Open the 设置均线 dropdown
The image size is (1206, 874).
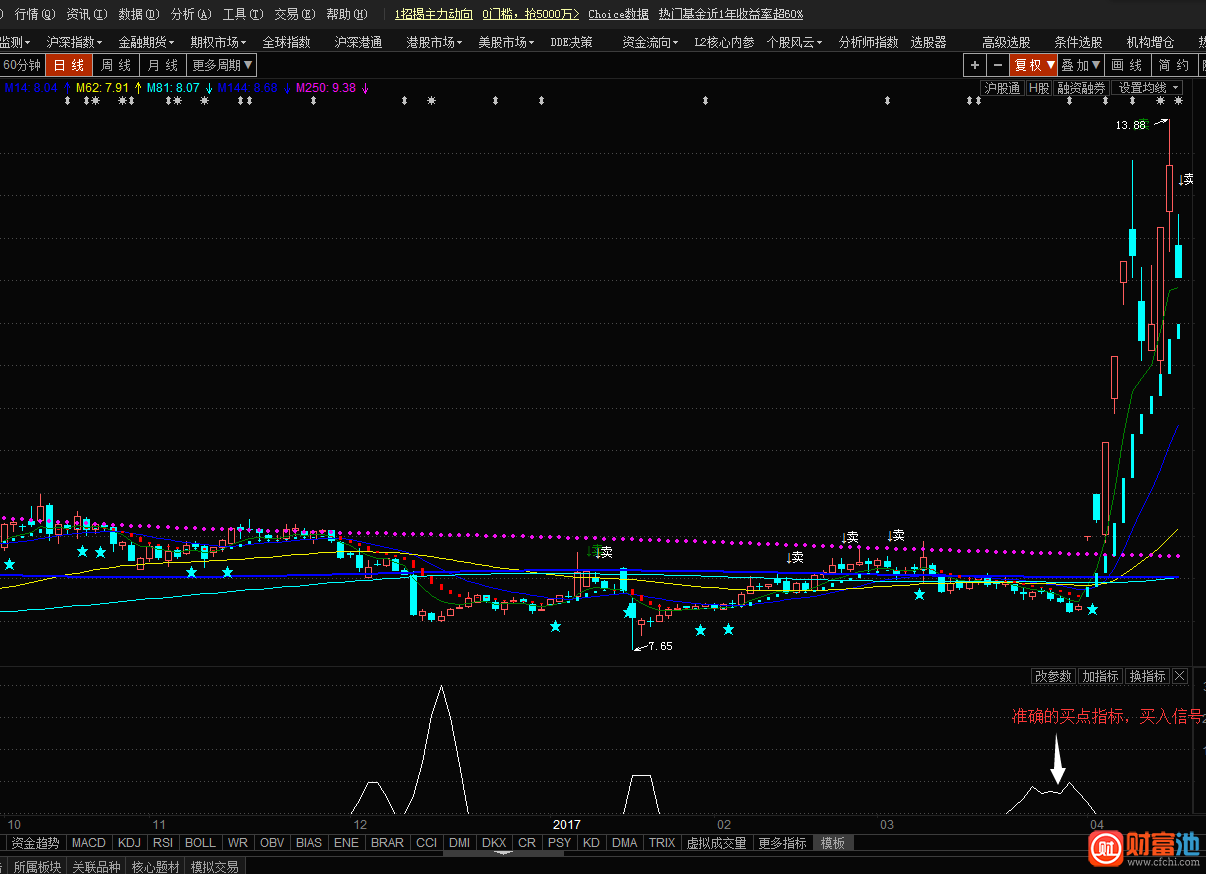pos(1148,88)
